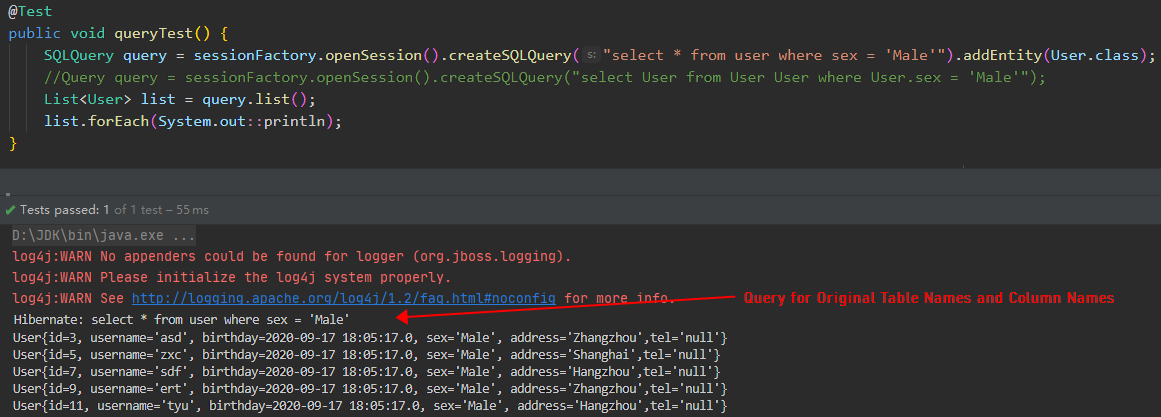
Task: Click the 'Hibernate: select * from user' output line
Action: tap(181, 319)
